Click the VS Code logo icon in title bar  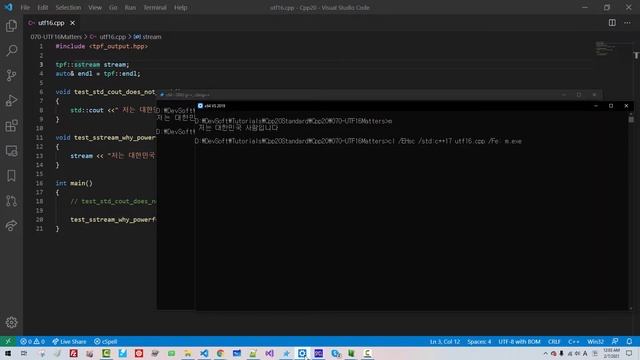click(x=8, y=7)
